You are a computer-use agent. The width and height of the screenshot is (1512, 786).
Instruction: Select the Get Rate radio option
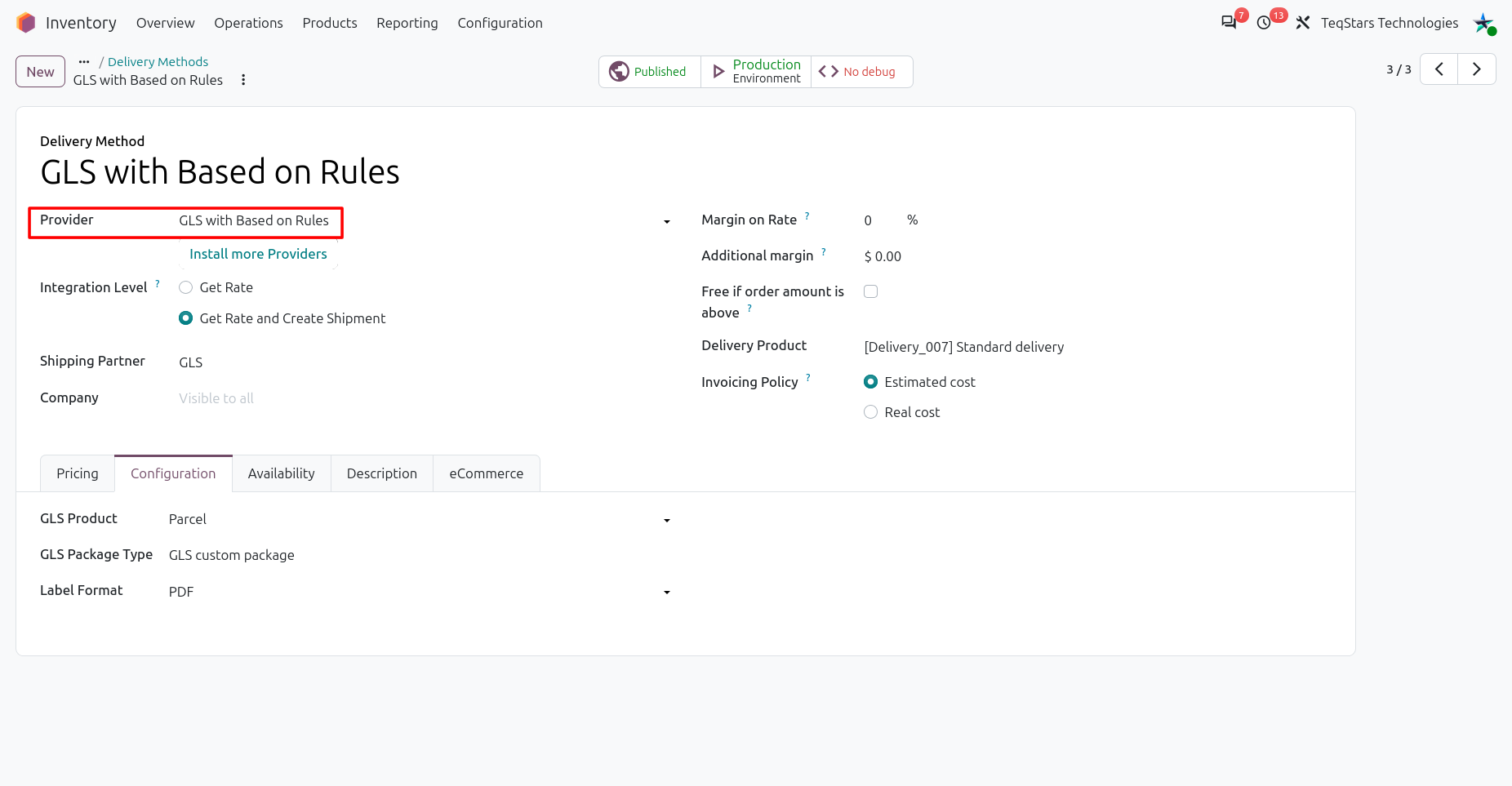[186, 287]
